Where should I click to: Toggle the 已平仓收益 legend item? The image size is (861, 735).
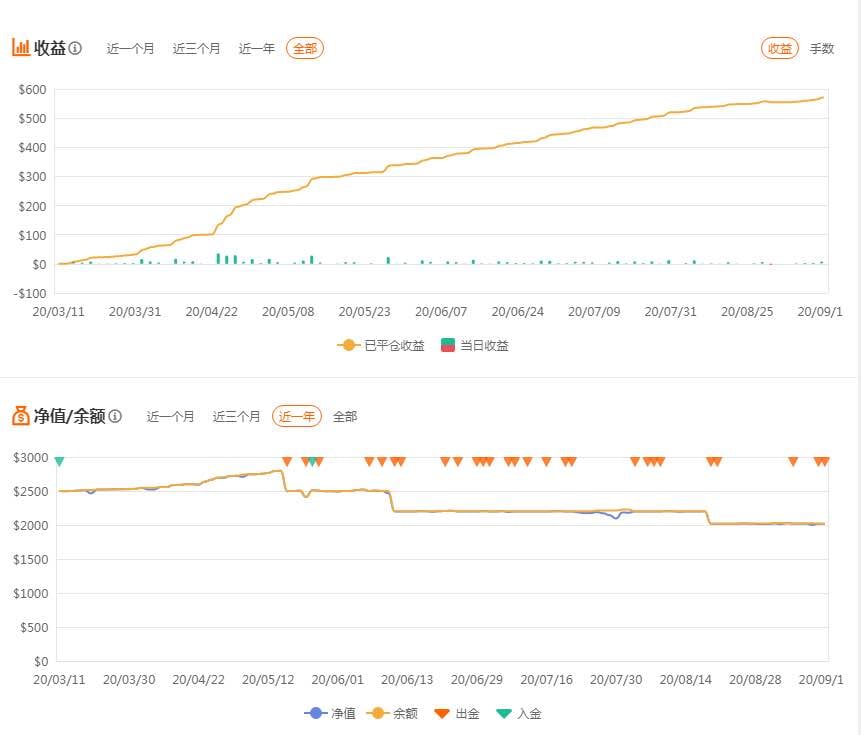coord(381,345)
